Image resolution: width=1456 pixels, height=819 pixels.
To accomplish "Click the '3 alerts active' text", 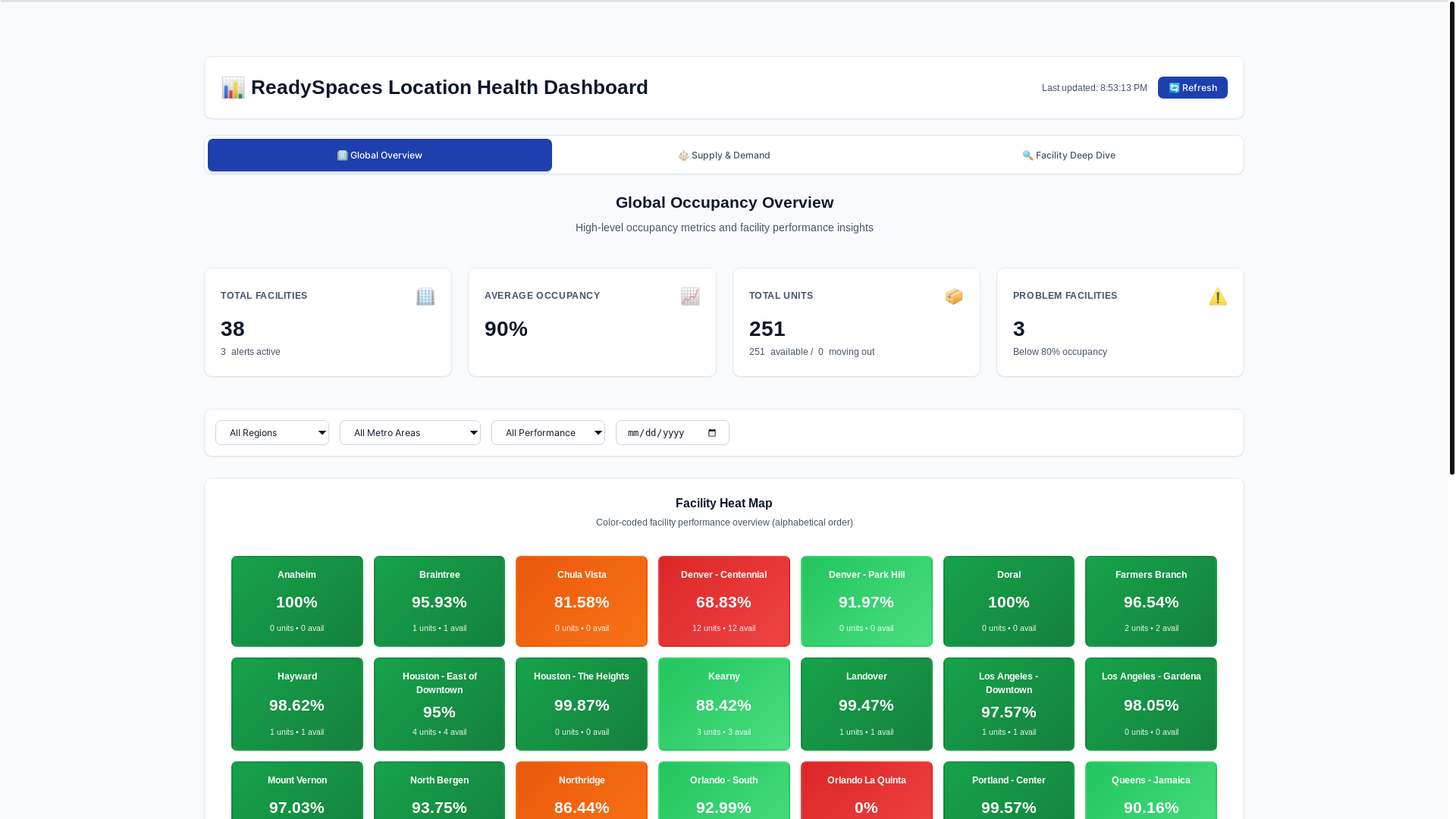I will click(x=250, y=352).
